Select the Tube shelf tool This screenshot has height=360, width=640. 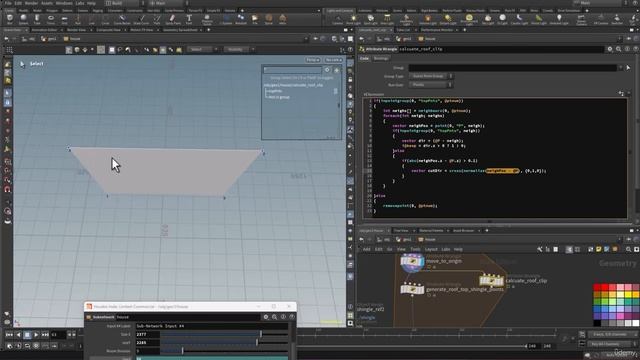pyautogui.click(x=37, y=19)
